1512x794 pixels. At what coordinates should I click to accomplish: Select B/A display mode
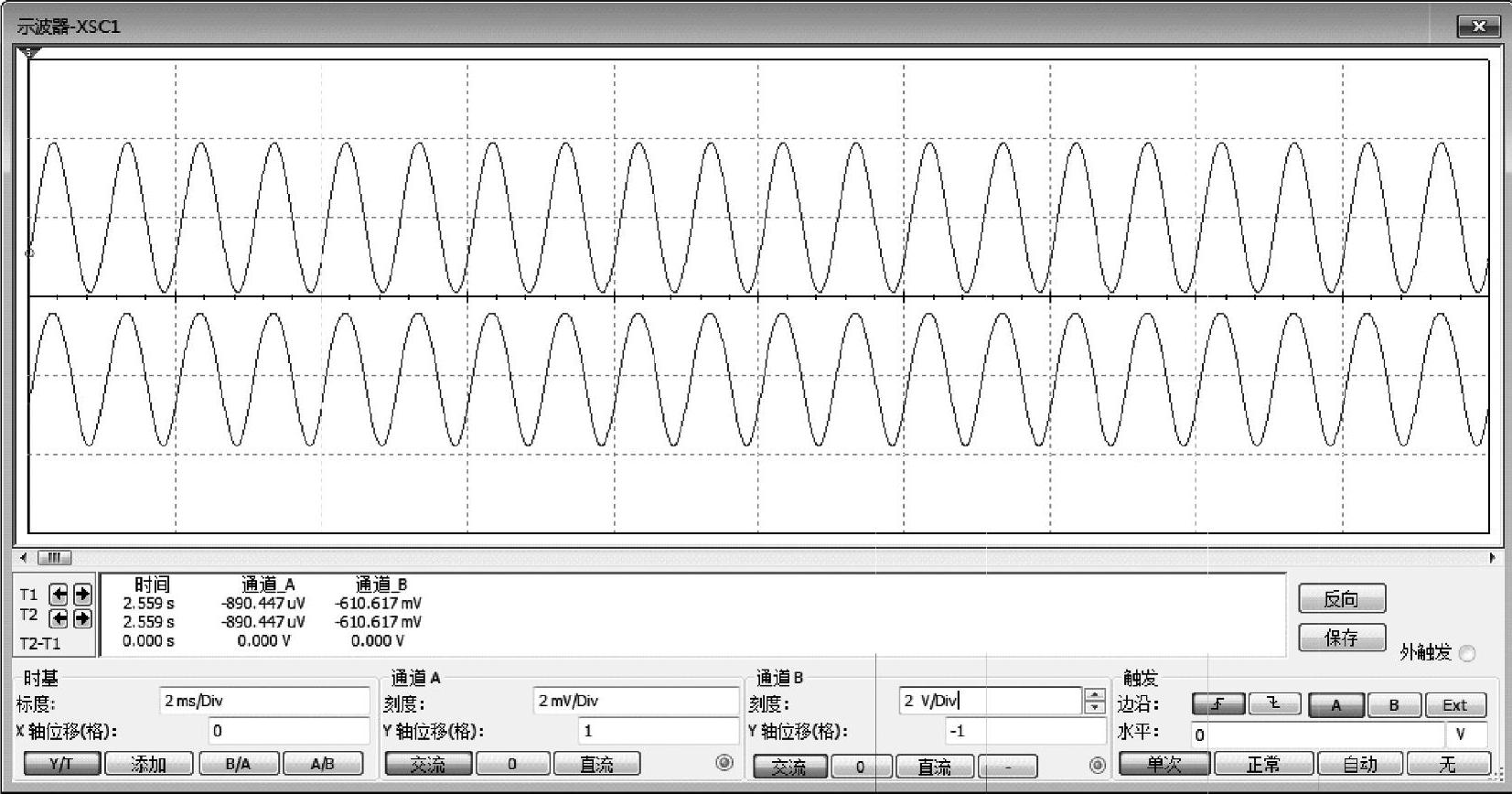point(238,764)
